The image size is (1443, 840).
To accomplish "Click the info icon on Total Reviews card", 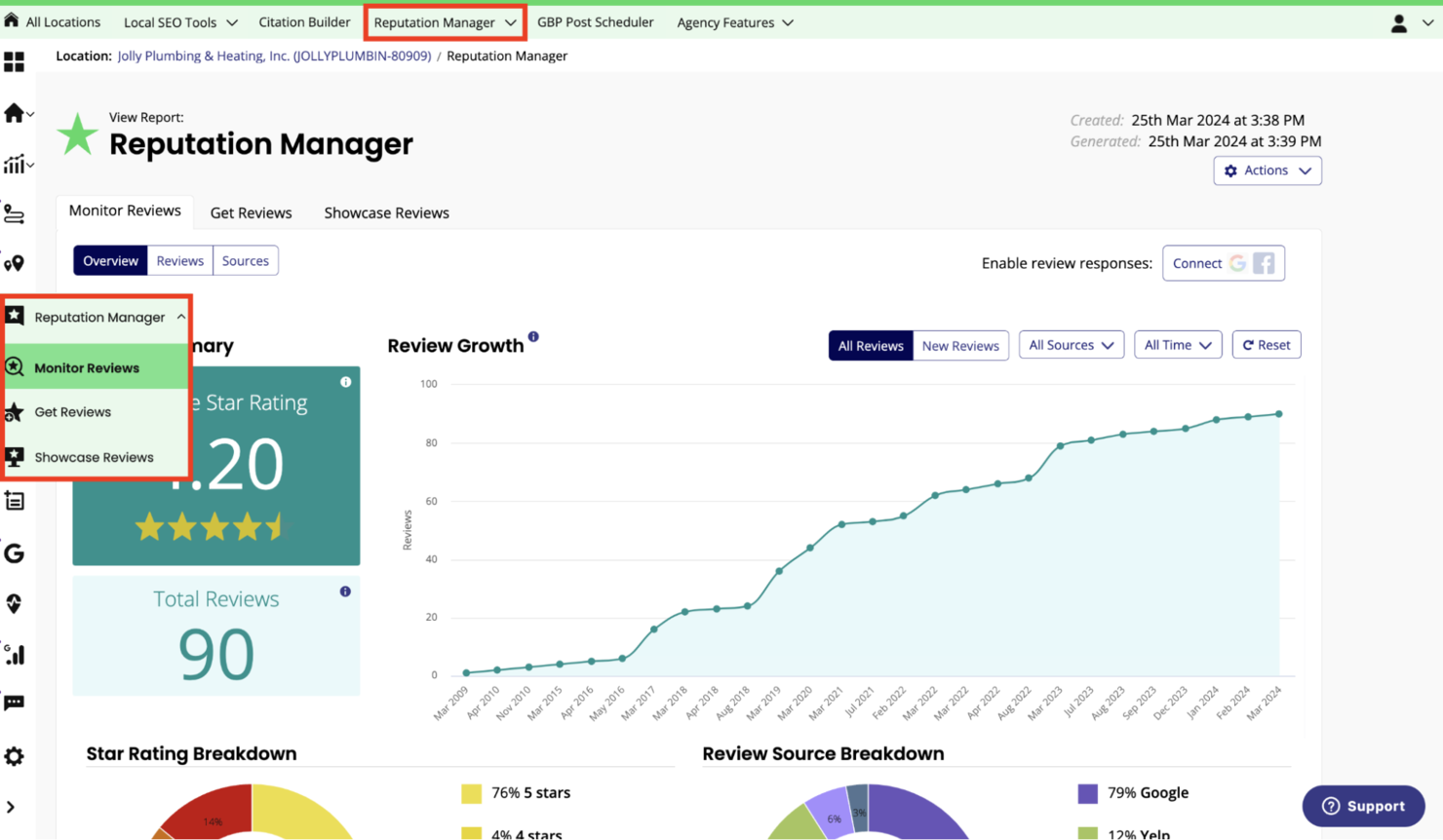I will [345, 592].
